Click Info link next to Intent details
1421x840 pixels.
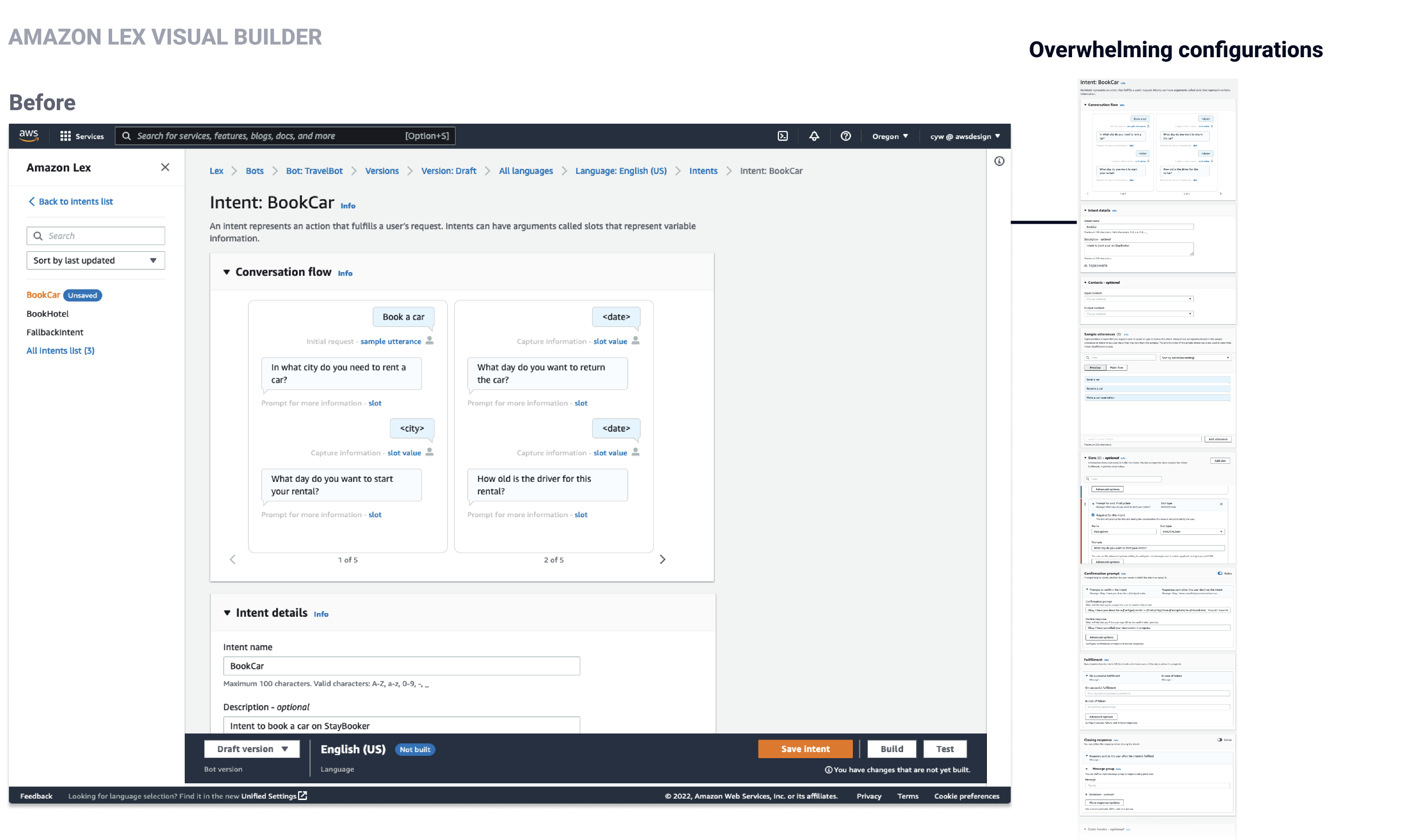(321, 614)
